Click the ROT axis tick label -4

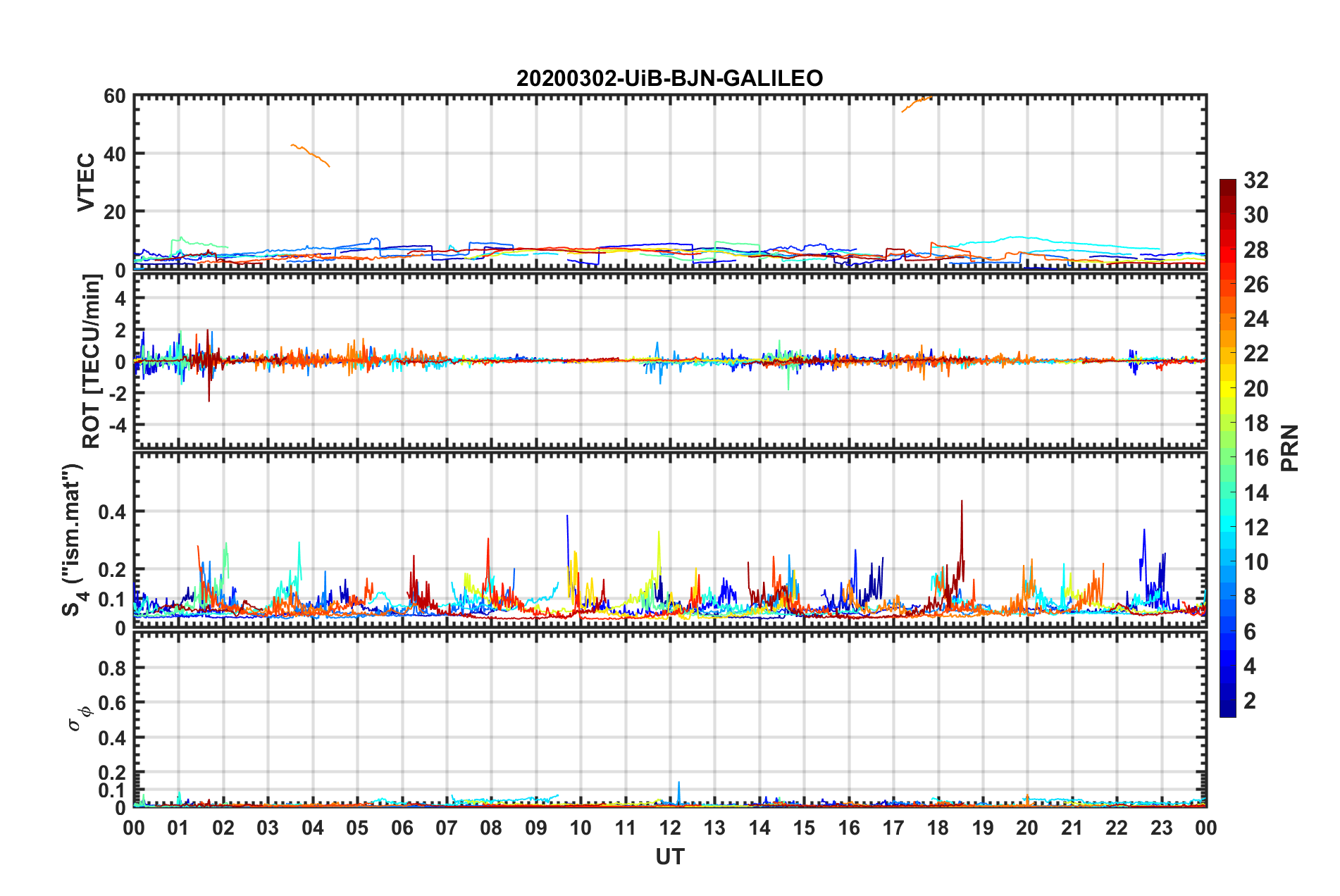click(x=118, y=426)
